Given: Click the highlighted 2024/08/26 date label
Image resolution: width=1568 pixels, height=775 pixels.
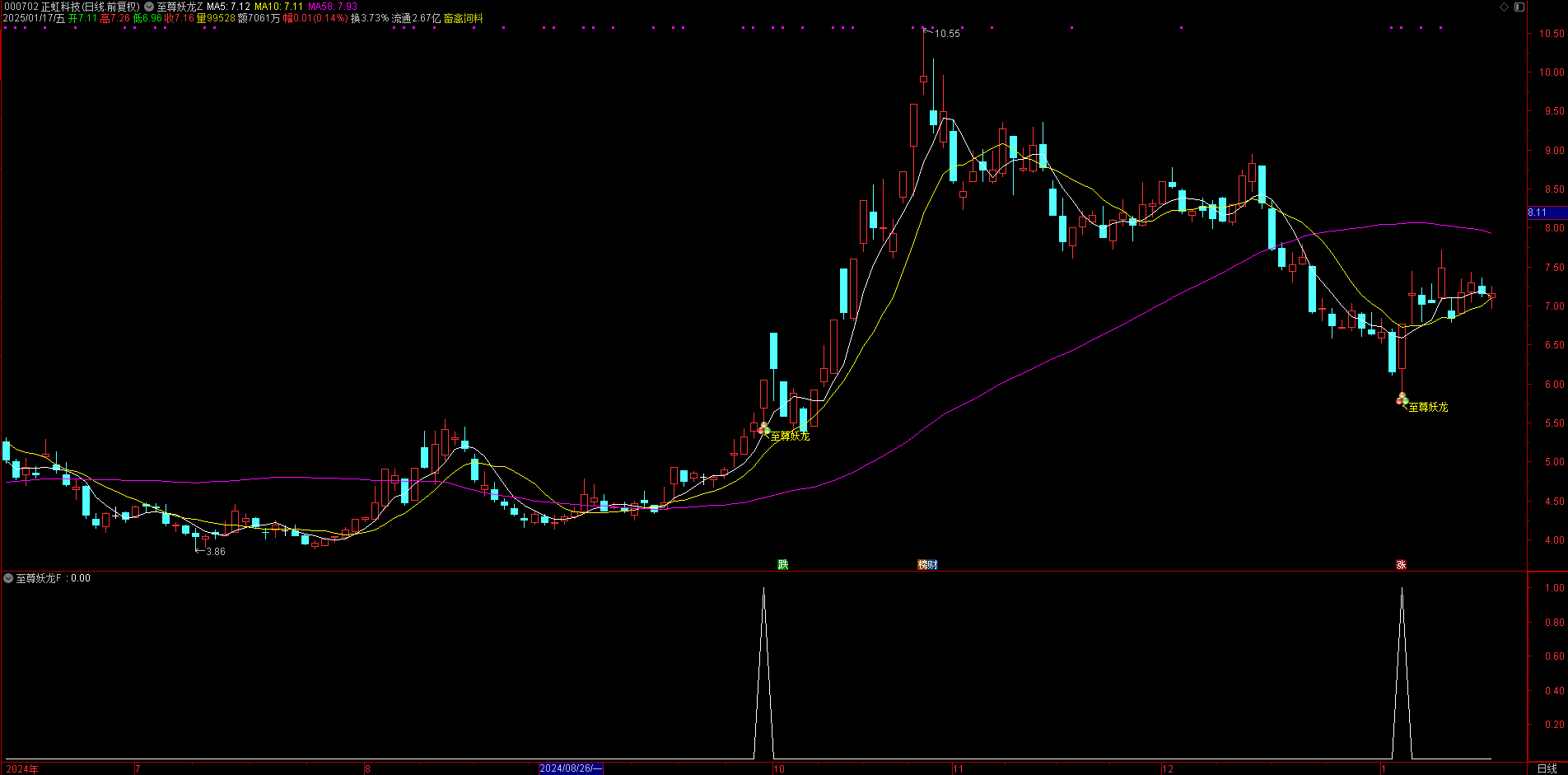Looking at the screenshot, I should point(571,768).
